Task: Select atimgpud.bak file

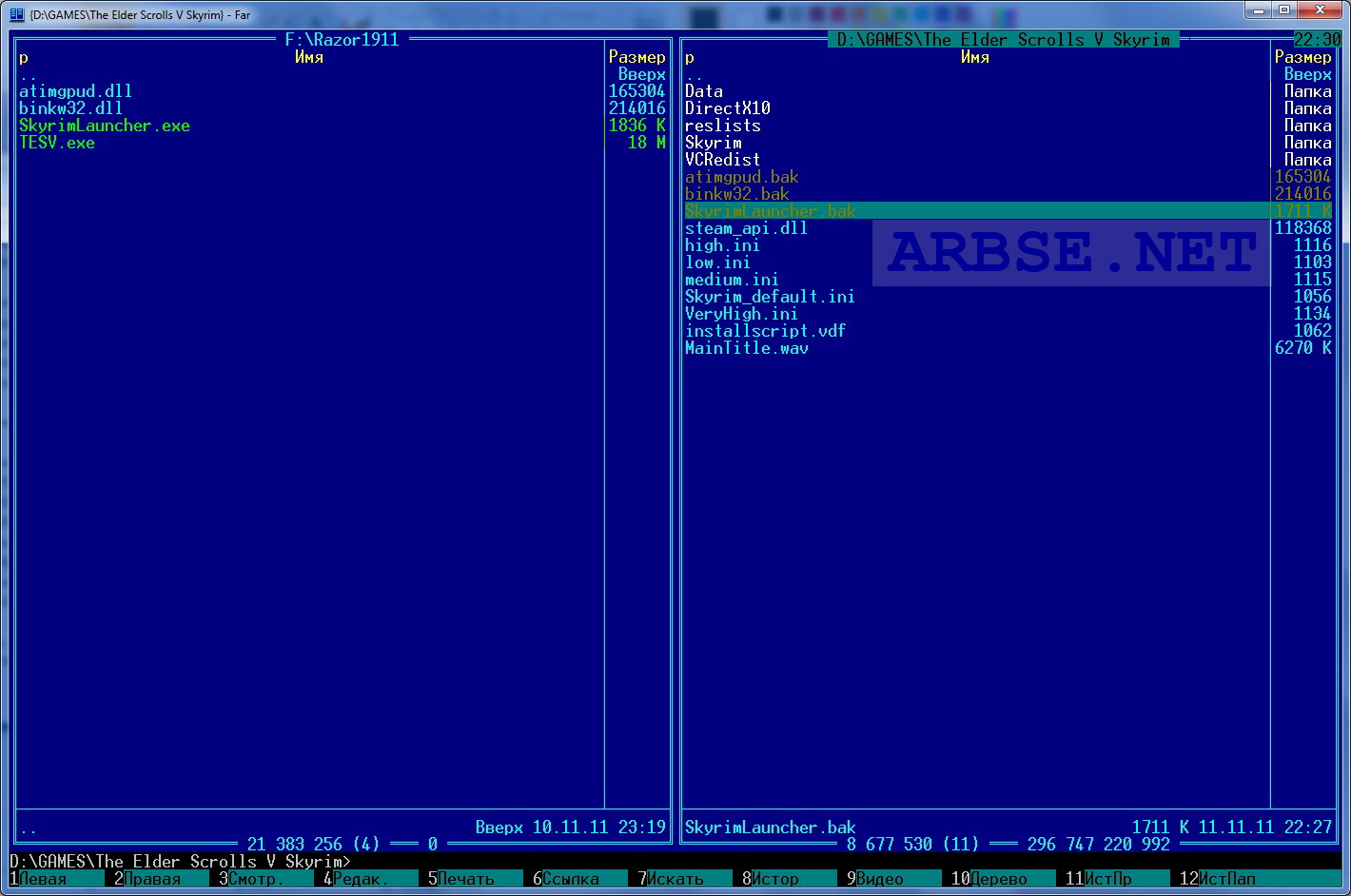Action: 742,177
